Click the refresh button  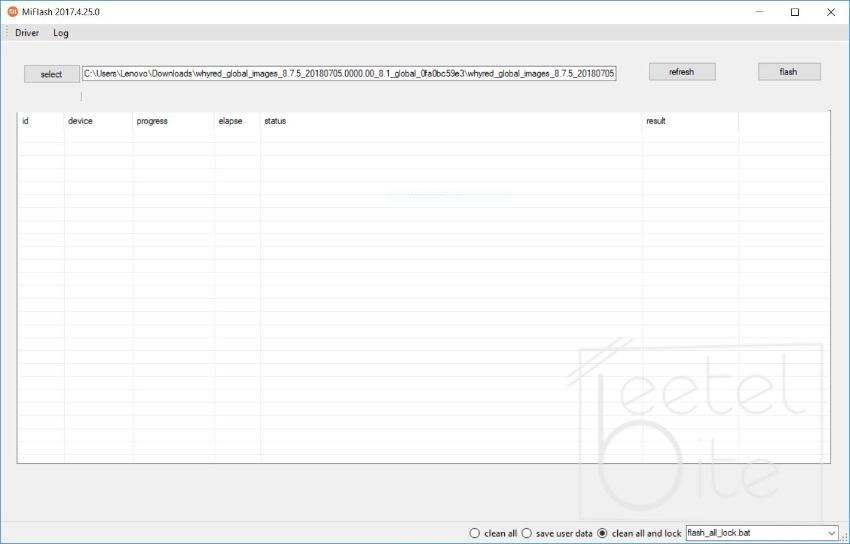pyautogui.click(x=682, y=72)
